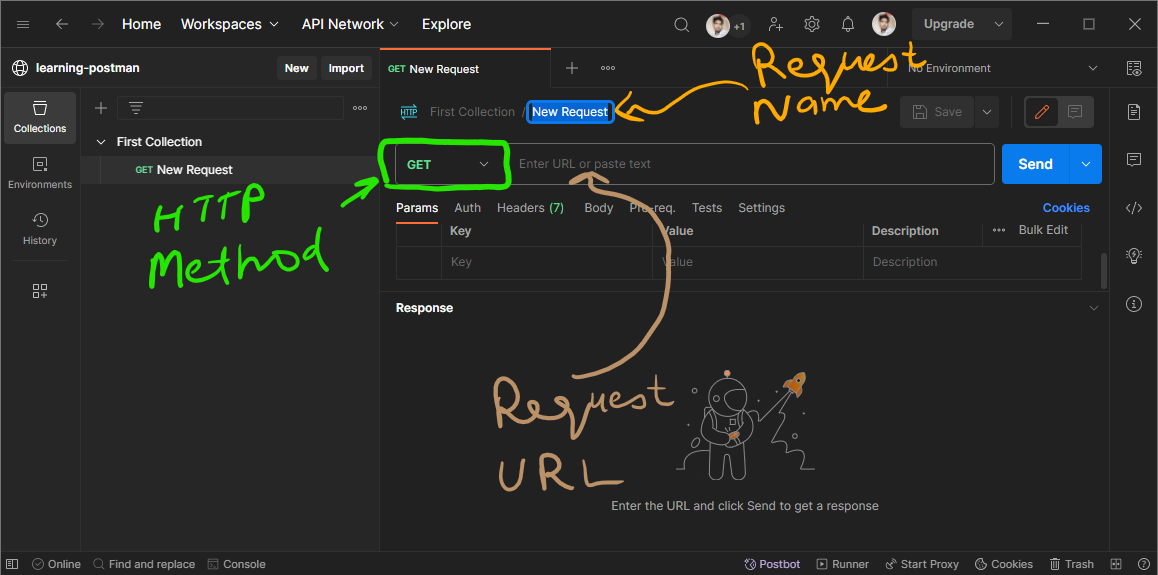Click Bulk Edit in params table
1158x575 pixels.
1043,230
